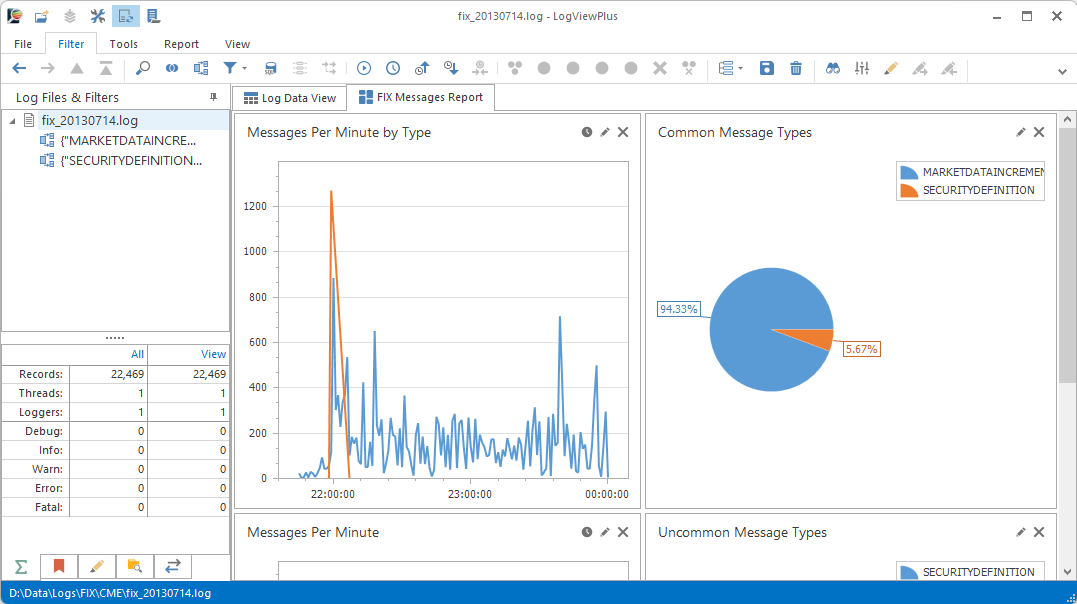Click the back navigation arrow
This screenshot has height=604, width=1077.
point(19,68)
